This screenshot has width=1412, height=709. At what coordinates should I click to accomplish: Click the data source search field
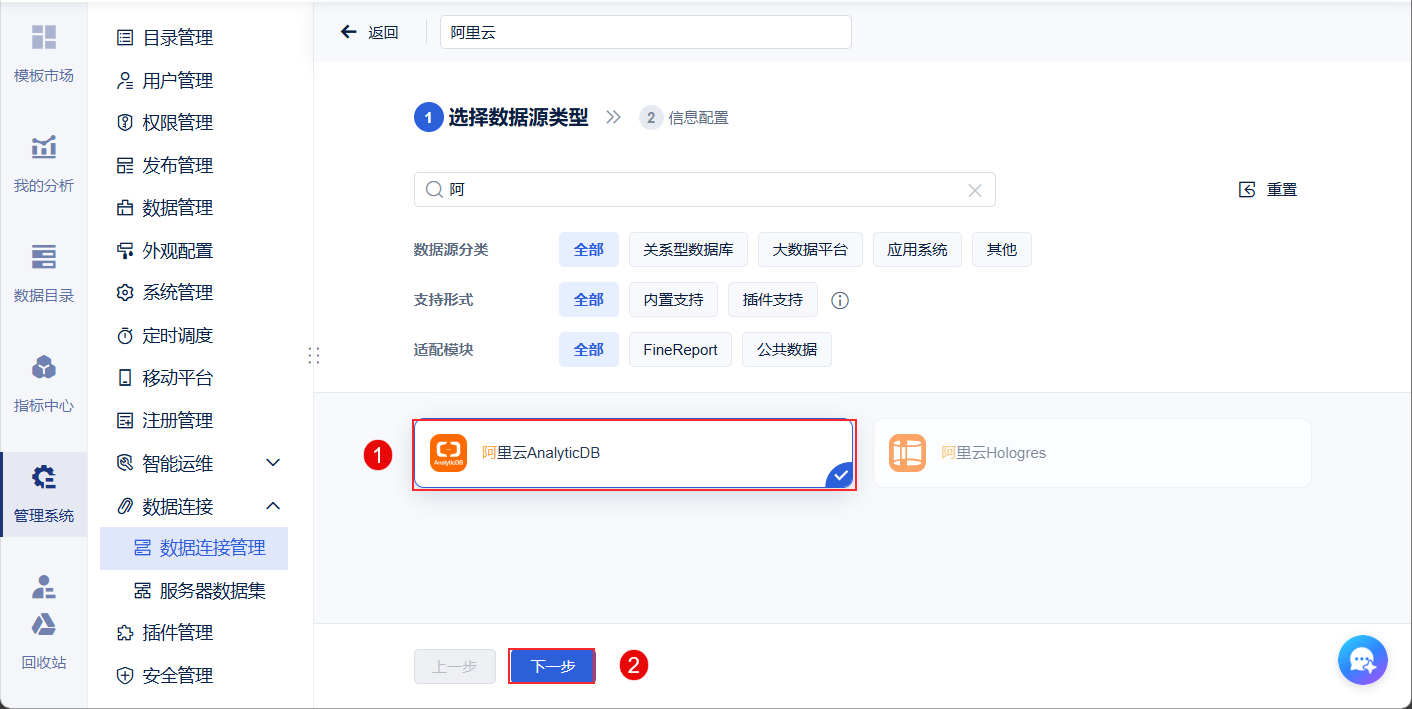point(705,190)
